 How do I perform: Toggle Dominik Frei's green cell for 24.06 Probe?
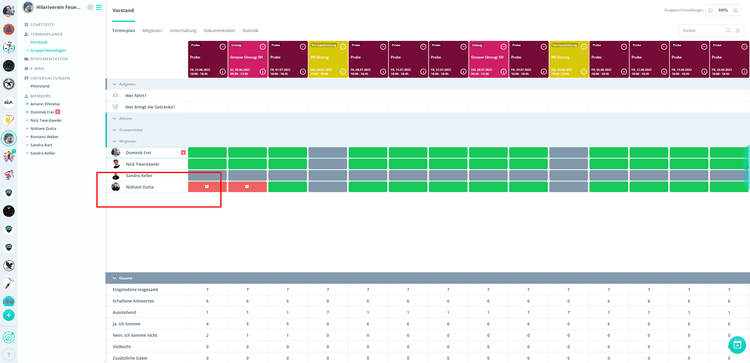(208, 153)
